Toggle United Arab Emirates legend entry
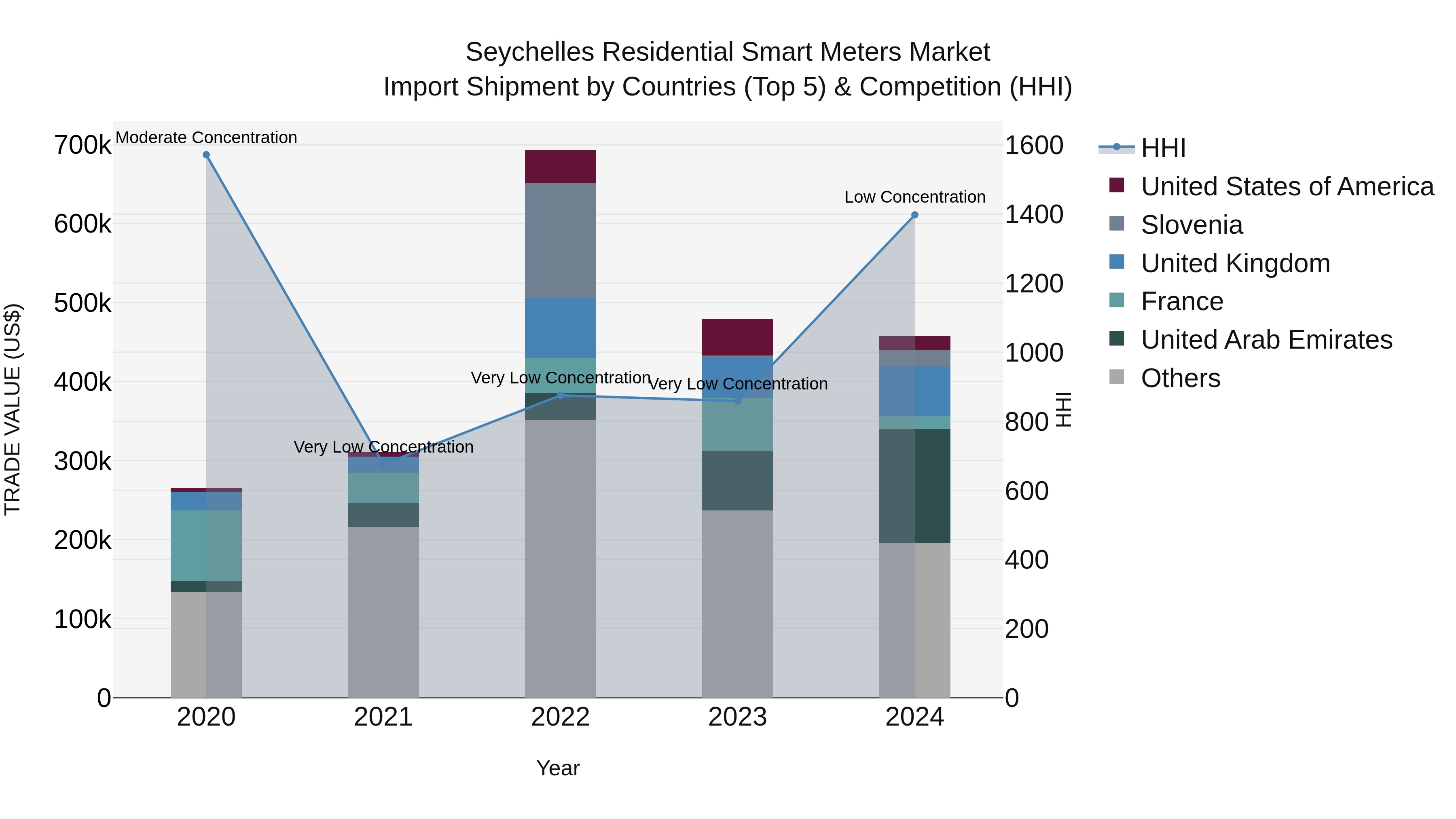Image resolution: width=1456 pixels, height=819 pixels. tap(1250, 340)
